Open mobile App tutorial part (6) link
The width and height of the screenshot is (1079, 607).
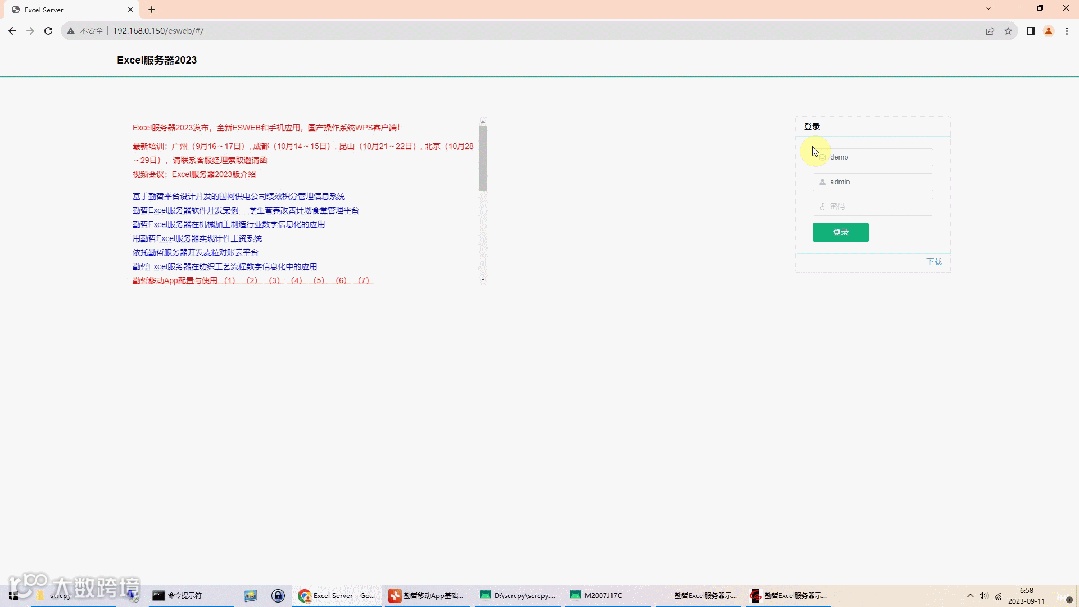[341, 281]
